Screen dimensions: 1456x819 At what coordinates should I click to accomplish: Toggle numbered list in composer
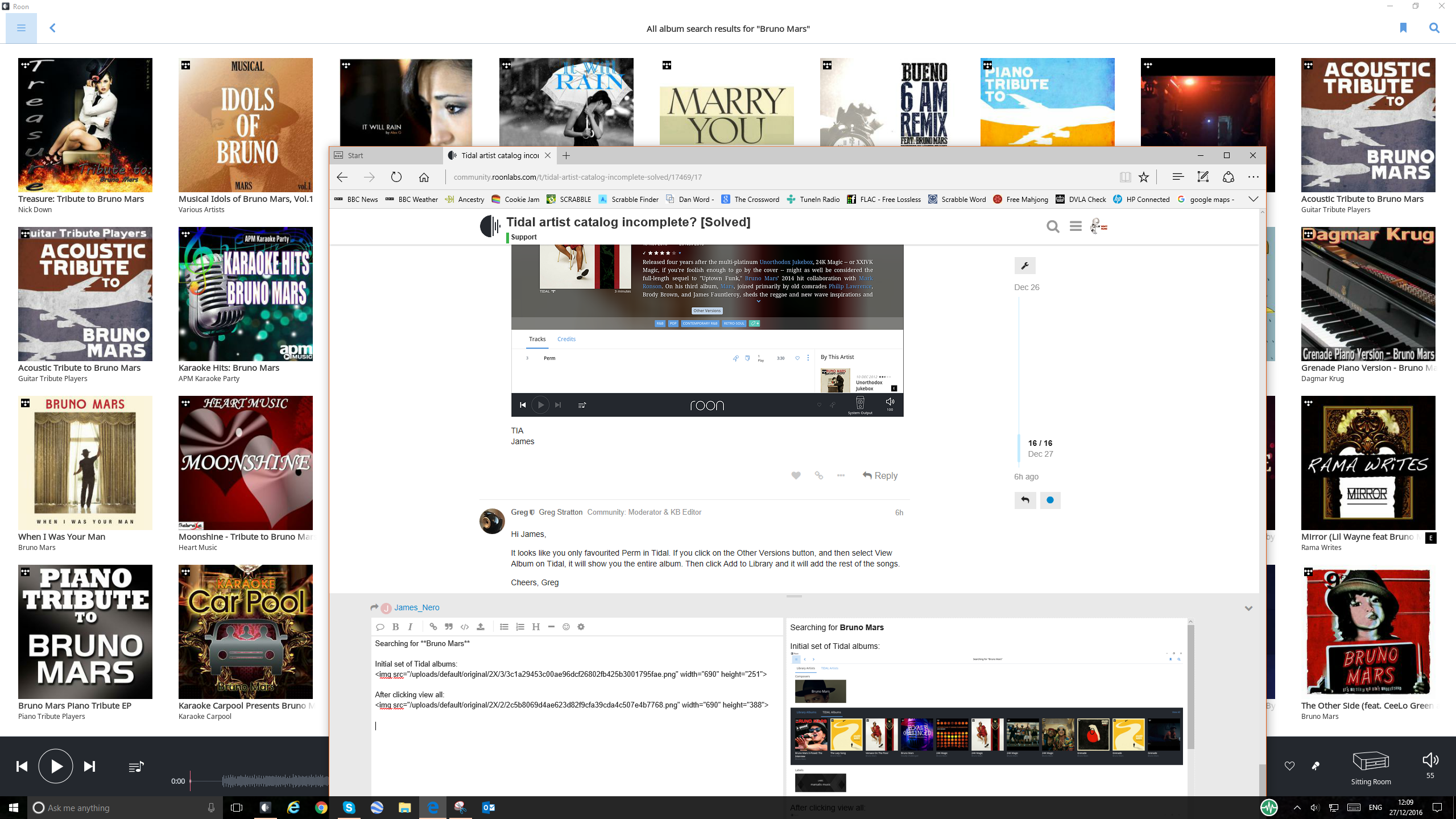coord(520,627)
